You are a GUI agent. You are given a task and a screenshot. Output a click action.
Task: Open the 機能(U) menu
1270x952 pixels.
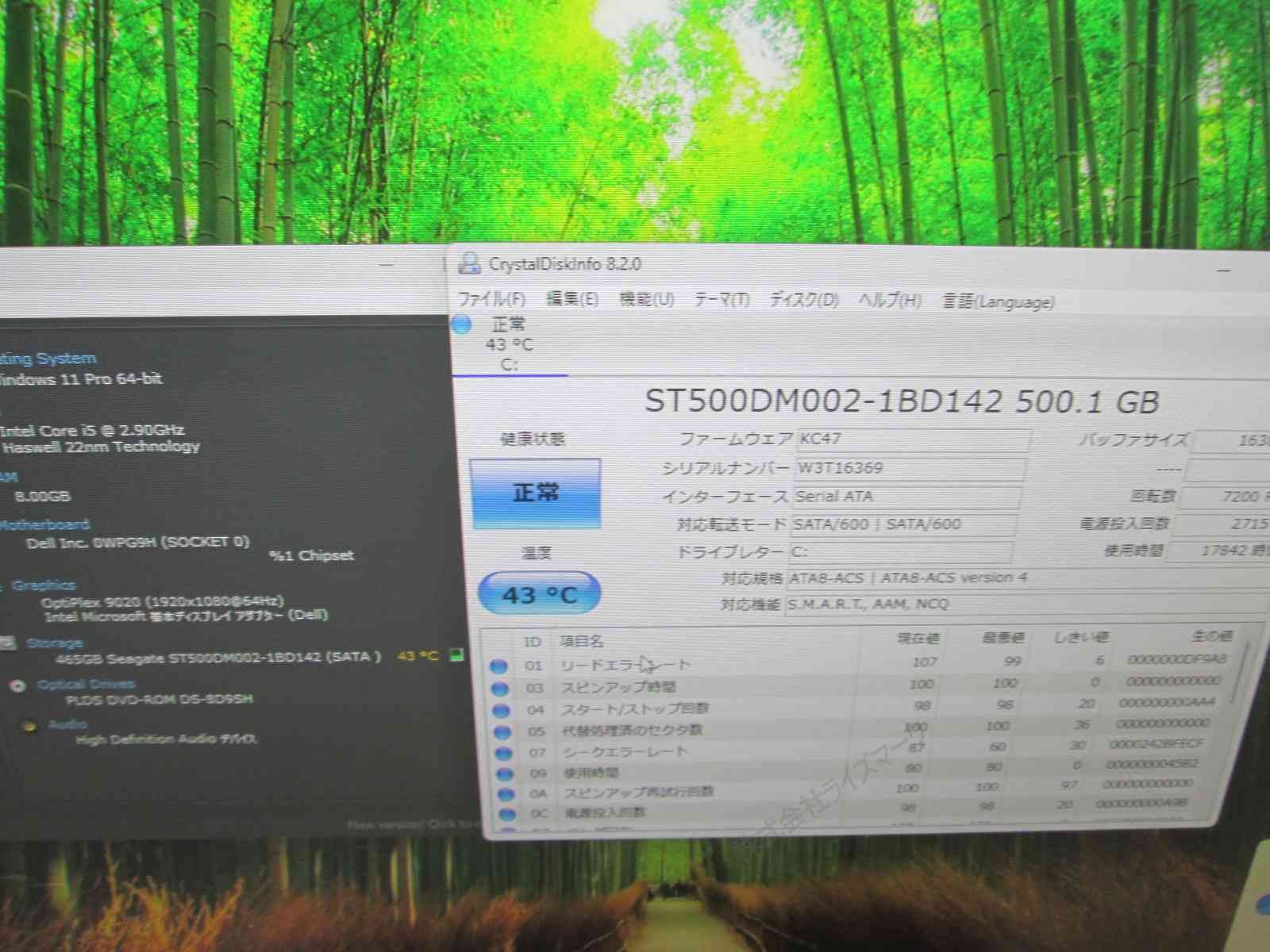click(x=647, y=300)
